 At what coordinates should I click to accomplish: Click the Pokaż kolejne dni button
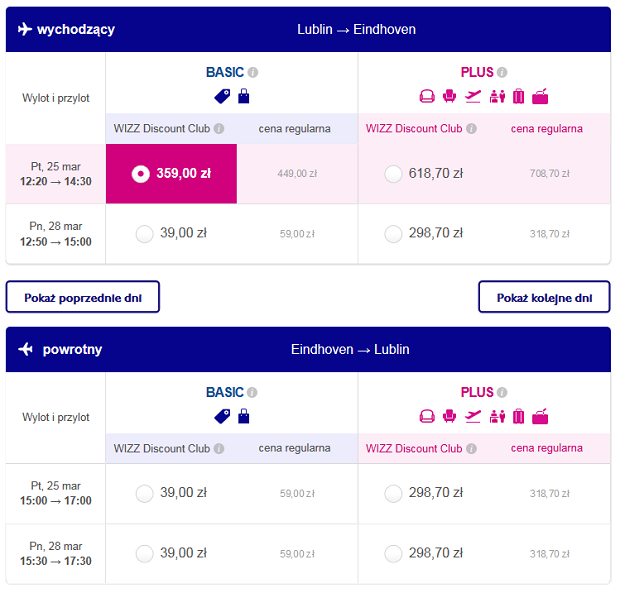pyautogui.click(x=544, y=297)
